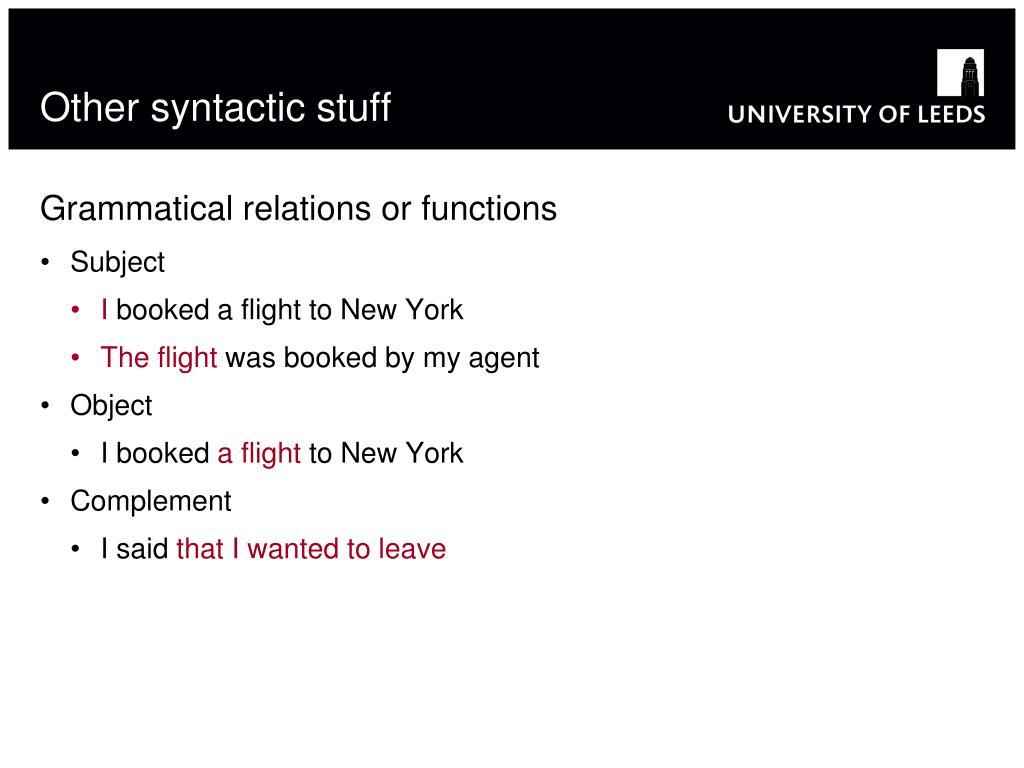Click the red clause that I wanted to leave
This screenshot has height=768, width=1024.
coord(311,549)
